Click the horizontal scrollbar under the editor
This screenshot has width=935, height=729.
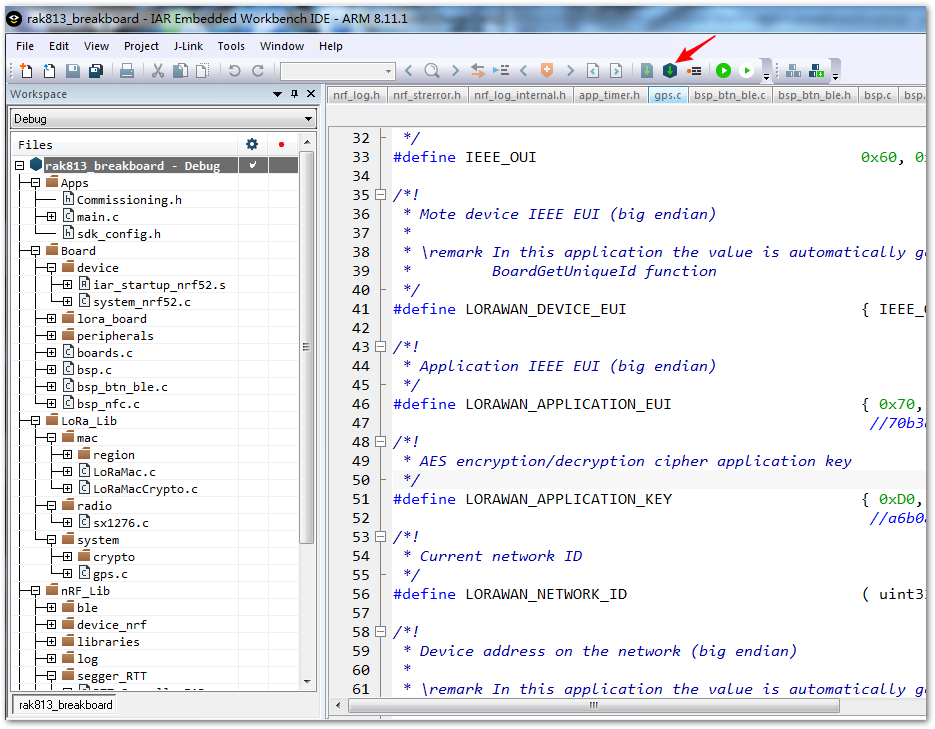[594, 706]
